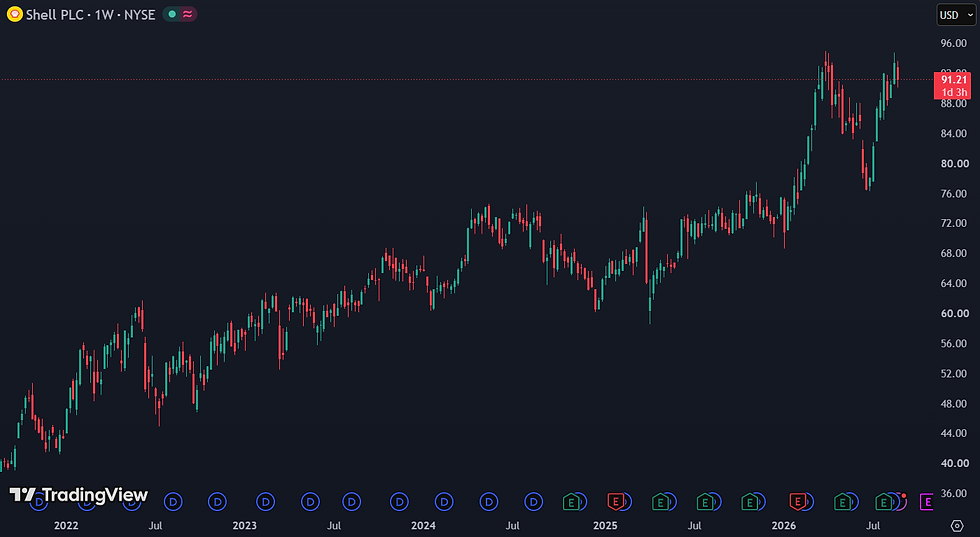Click the 2025 time axis label

(605, 526)
